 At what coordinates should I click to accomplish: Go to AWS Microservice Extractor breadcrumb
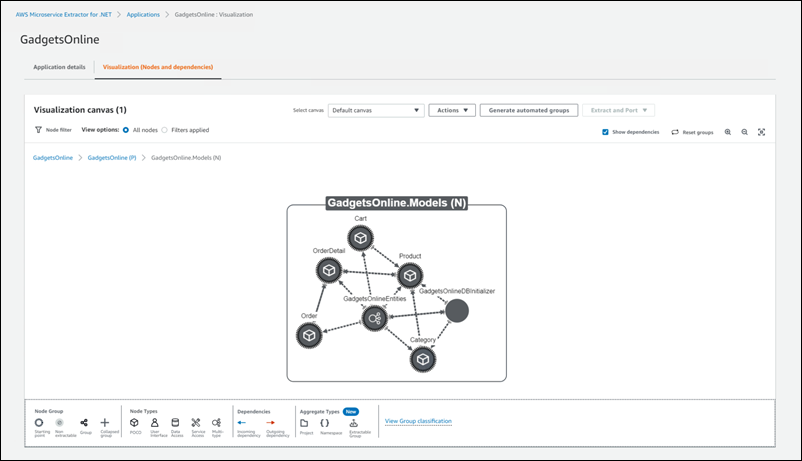63,15
